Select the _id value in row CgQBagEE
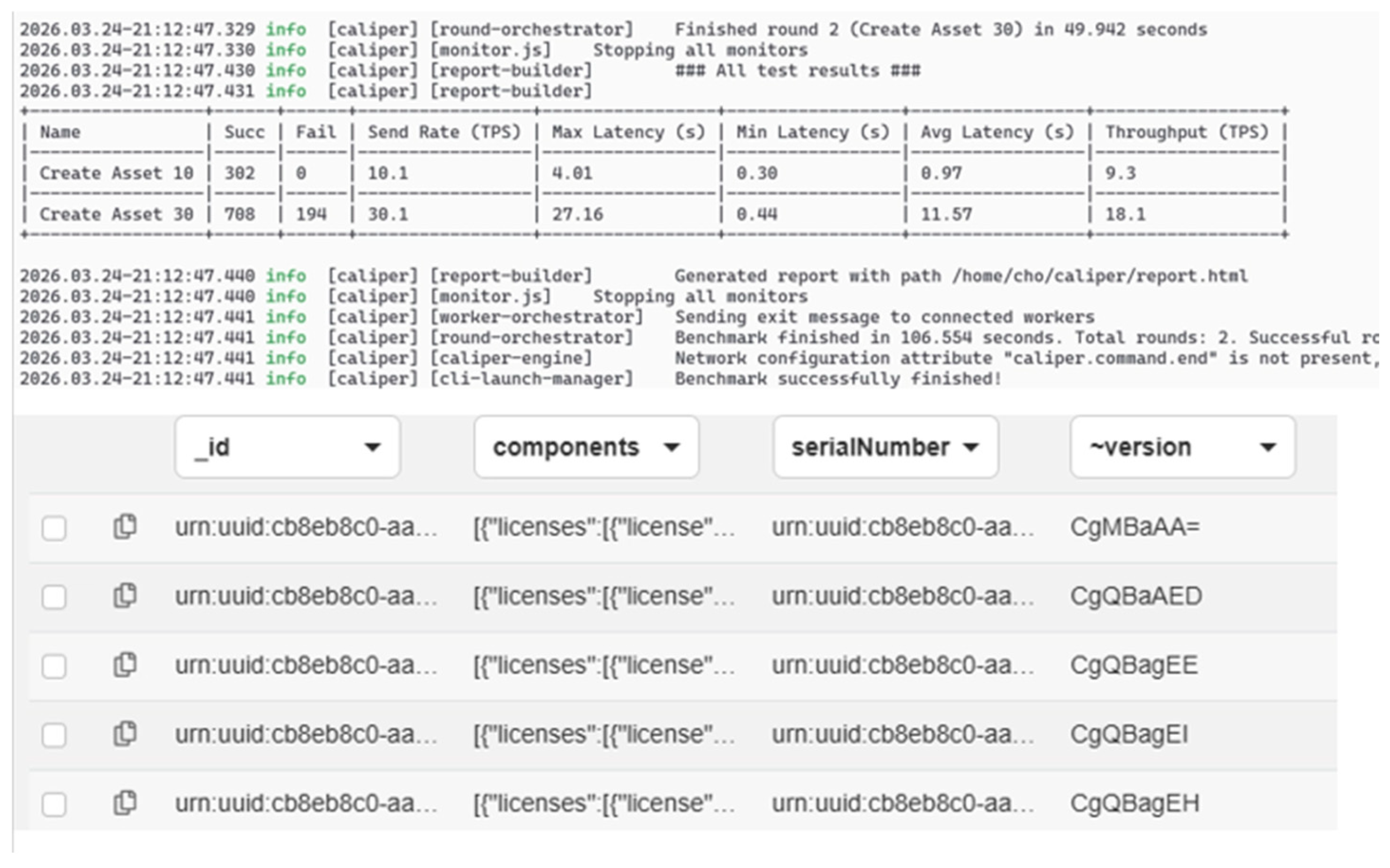Viewport: 1390px width, 868px height. point(306,665)
